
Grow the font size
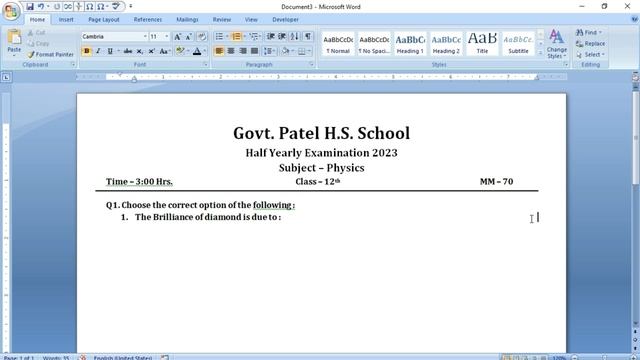click(178, 37)
